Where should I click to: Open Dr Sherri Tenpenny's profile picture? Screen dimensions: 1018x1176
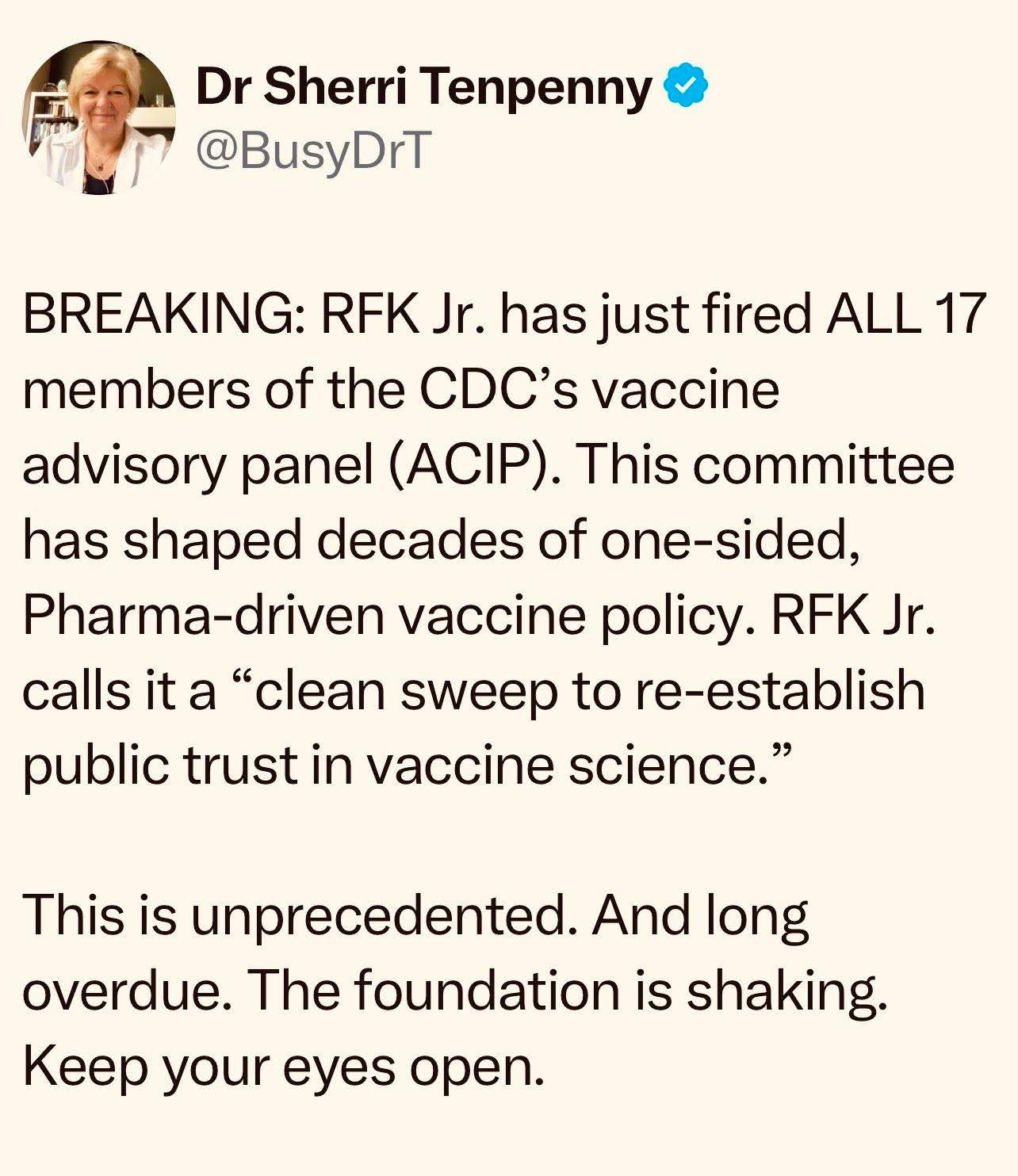(x=98, y=117)
